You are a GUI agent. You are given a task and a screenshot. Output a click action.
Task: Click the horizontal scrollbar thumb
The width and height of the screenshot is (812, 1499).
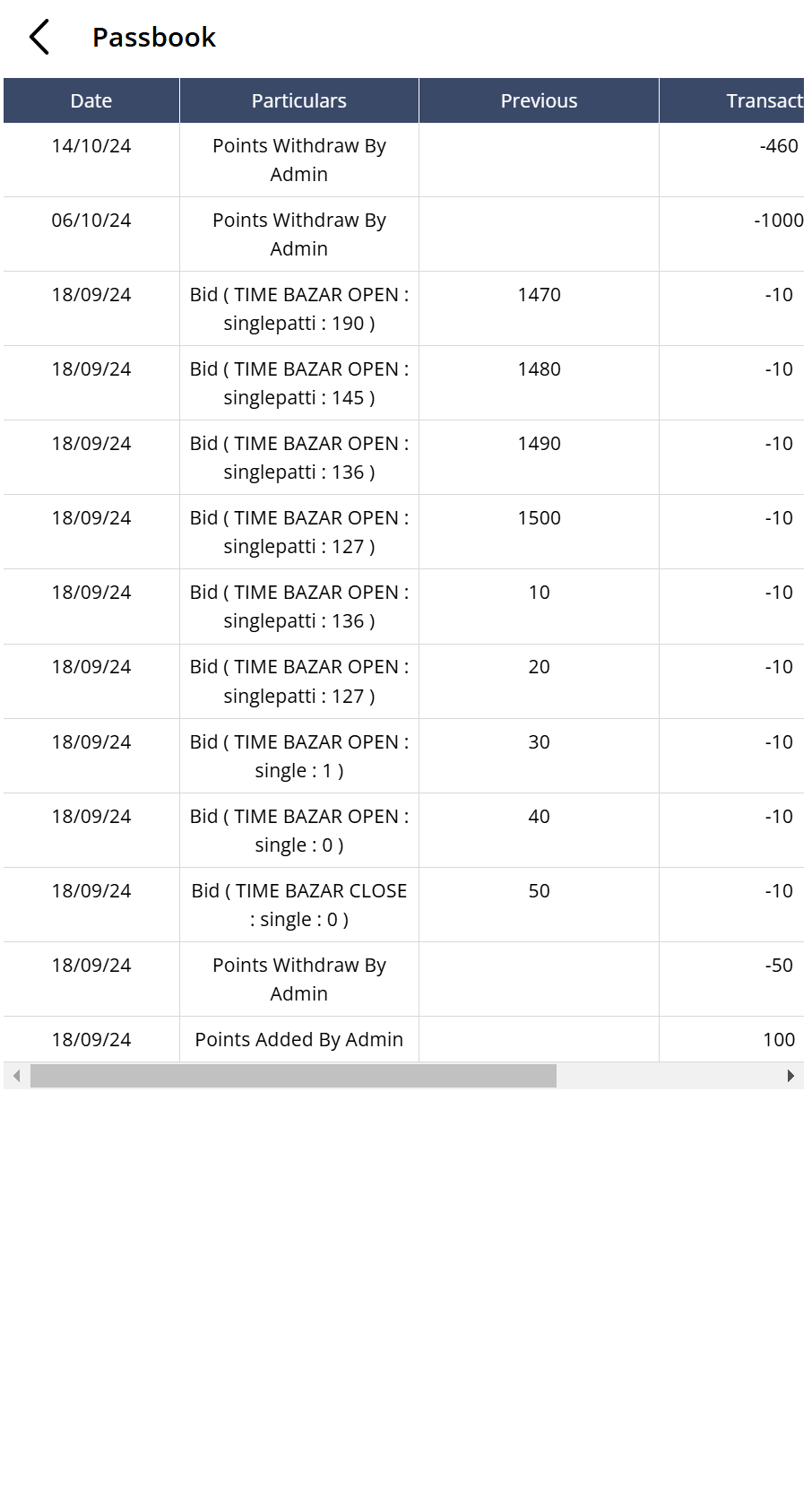293,1076
